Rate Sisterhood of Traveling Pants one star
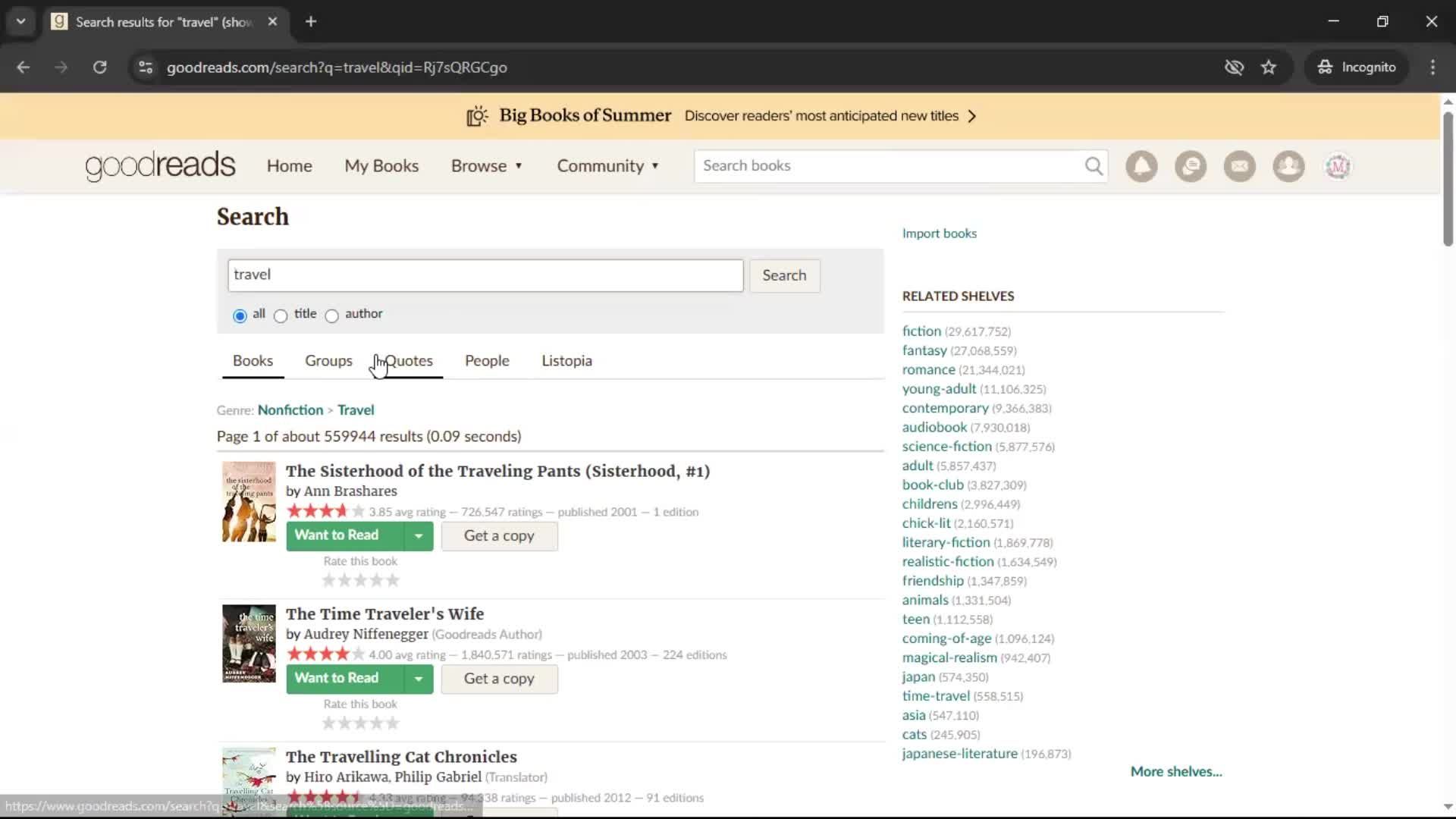 coord(328,581)
